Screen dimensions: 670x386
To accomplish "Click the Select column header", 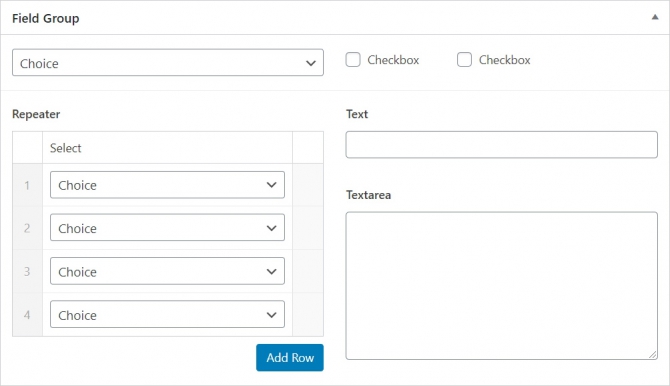I will (65, 148).
